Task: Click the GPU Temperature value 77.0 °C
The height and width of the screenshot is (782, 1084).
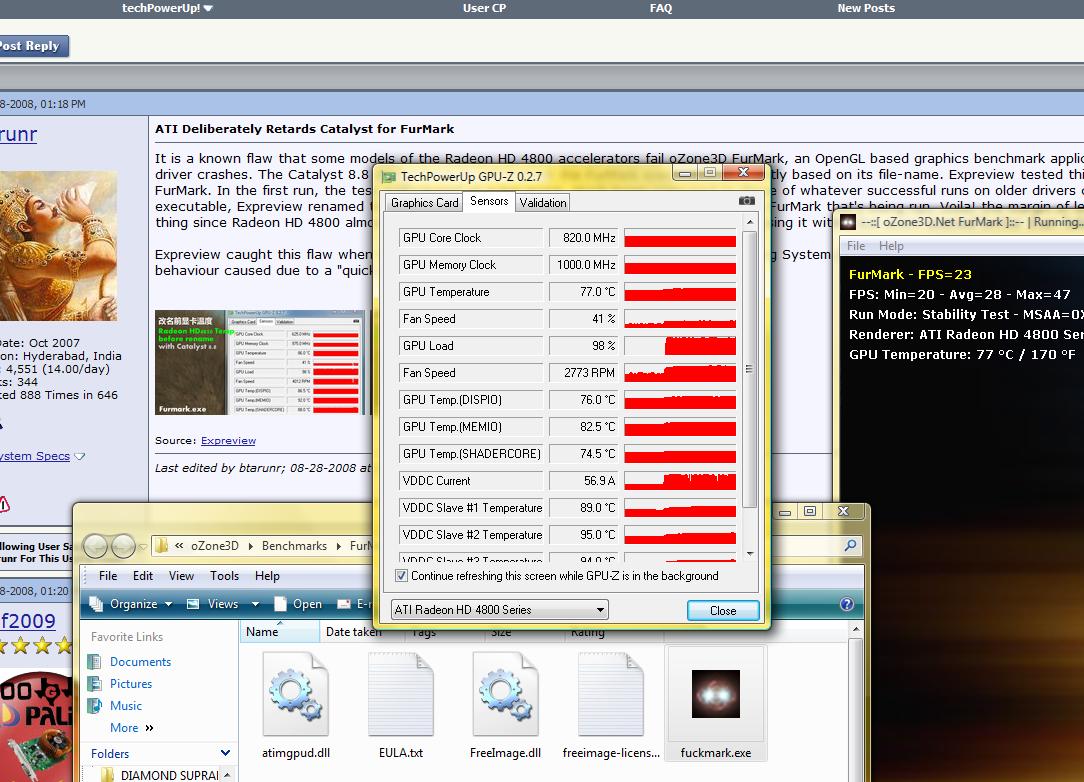Action: tap(583, 292)
